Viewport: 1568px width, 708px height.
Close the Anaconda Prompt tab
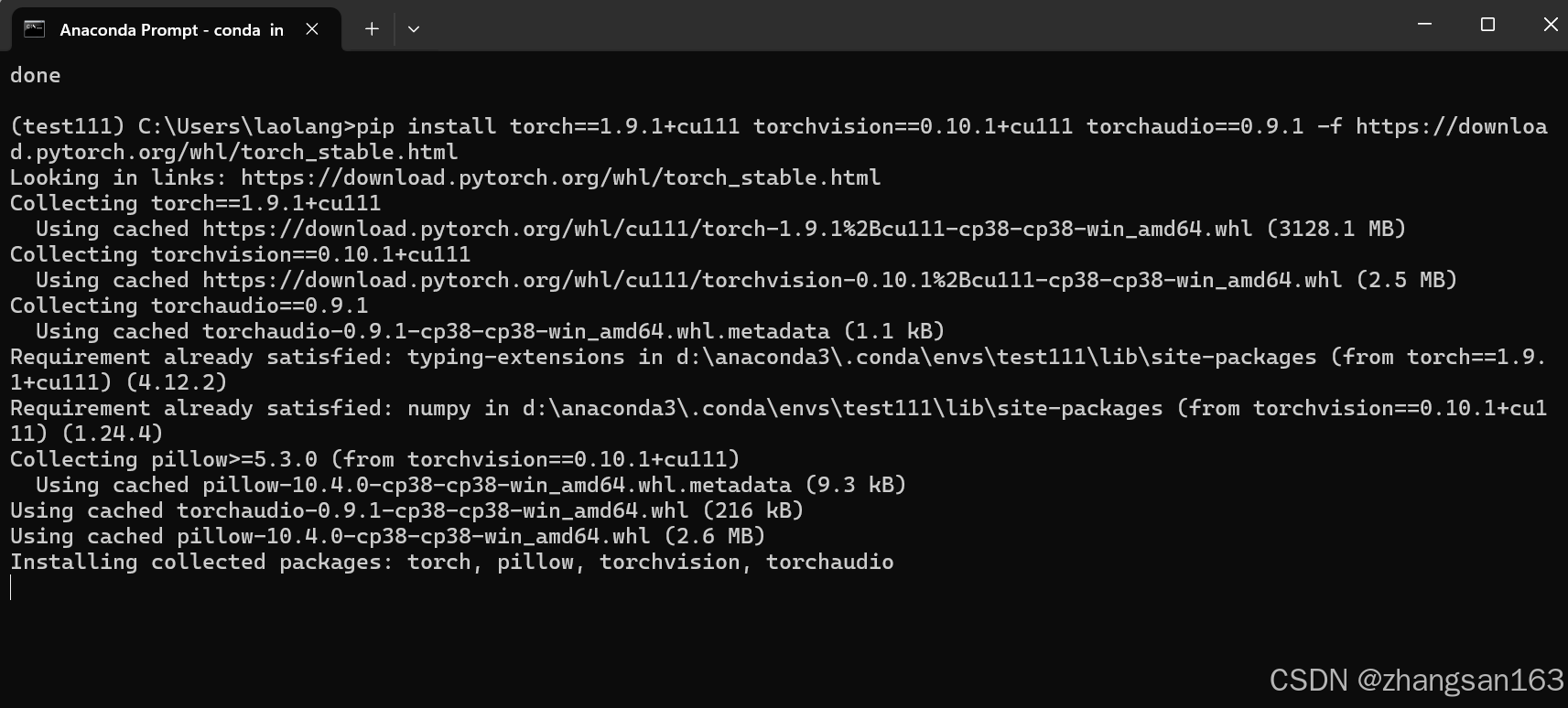[311, 28]
